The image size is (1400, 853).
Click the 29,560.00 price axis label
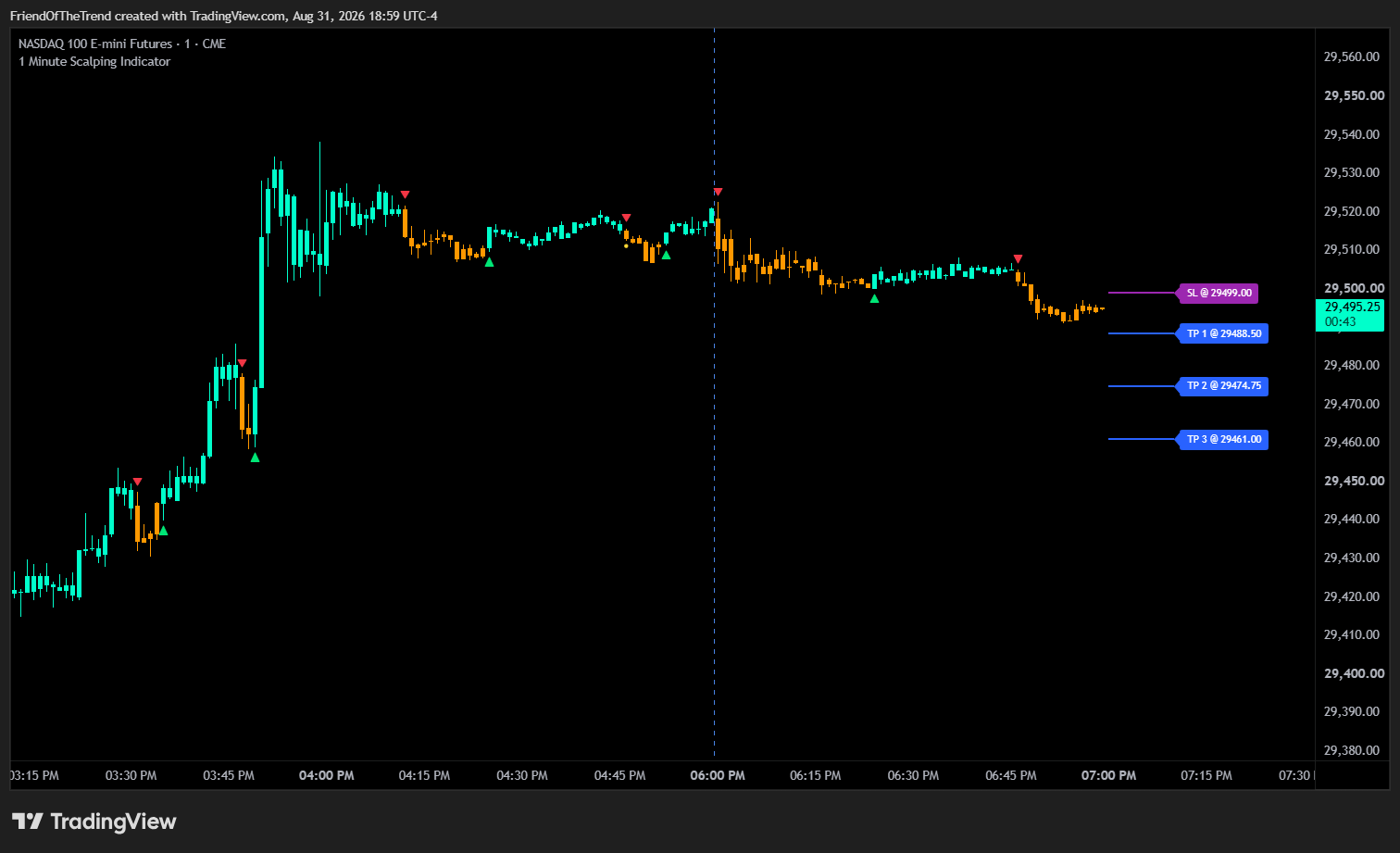[1352, 56]
